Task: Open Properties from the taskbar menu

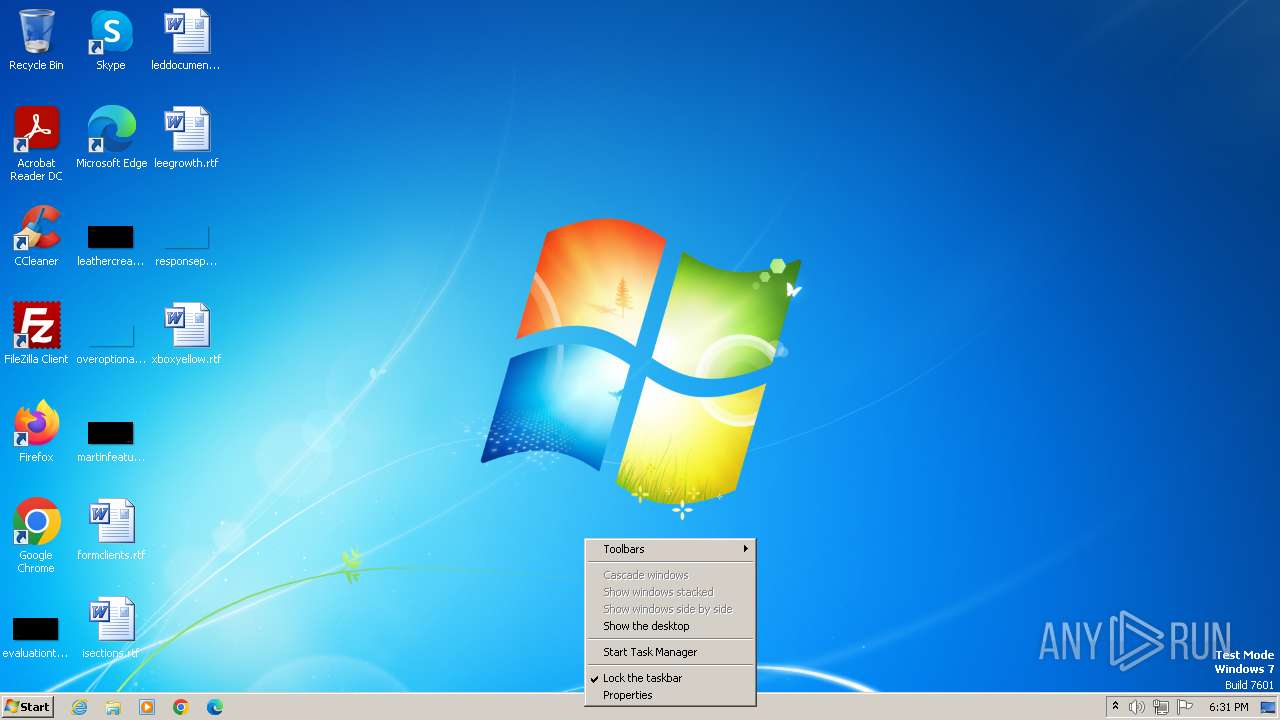Action: coord(670,695)
